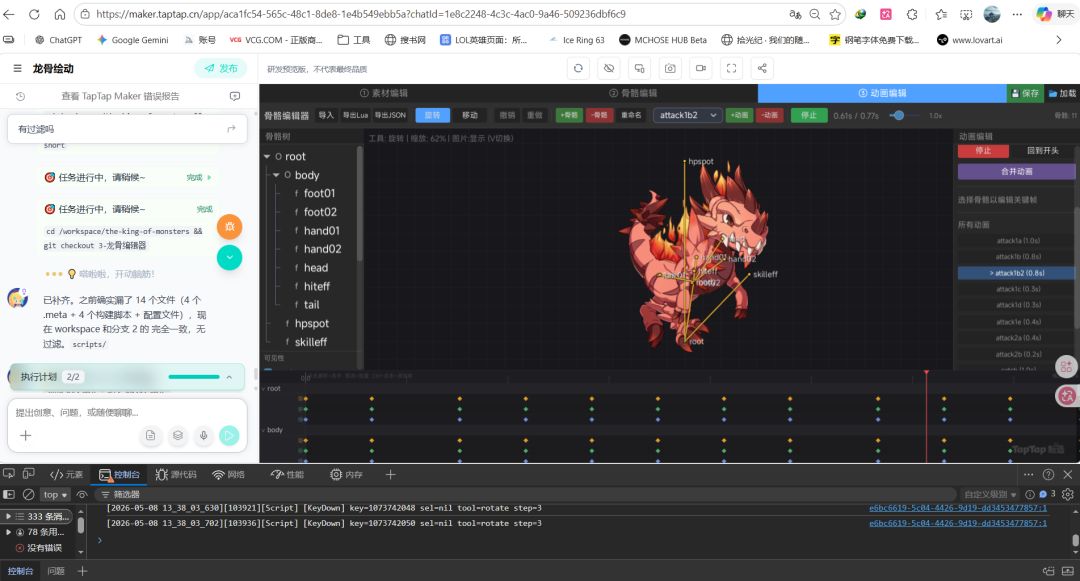Click the share icon in preview toolbar
Viewport: 1080px width, 581px height.
point(762,68)
